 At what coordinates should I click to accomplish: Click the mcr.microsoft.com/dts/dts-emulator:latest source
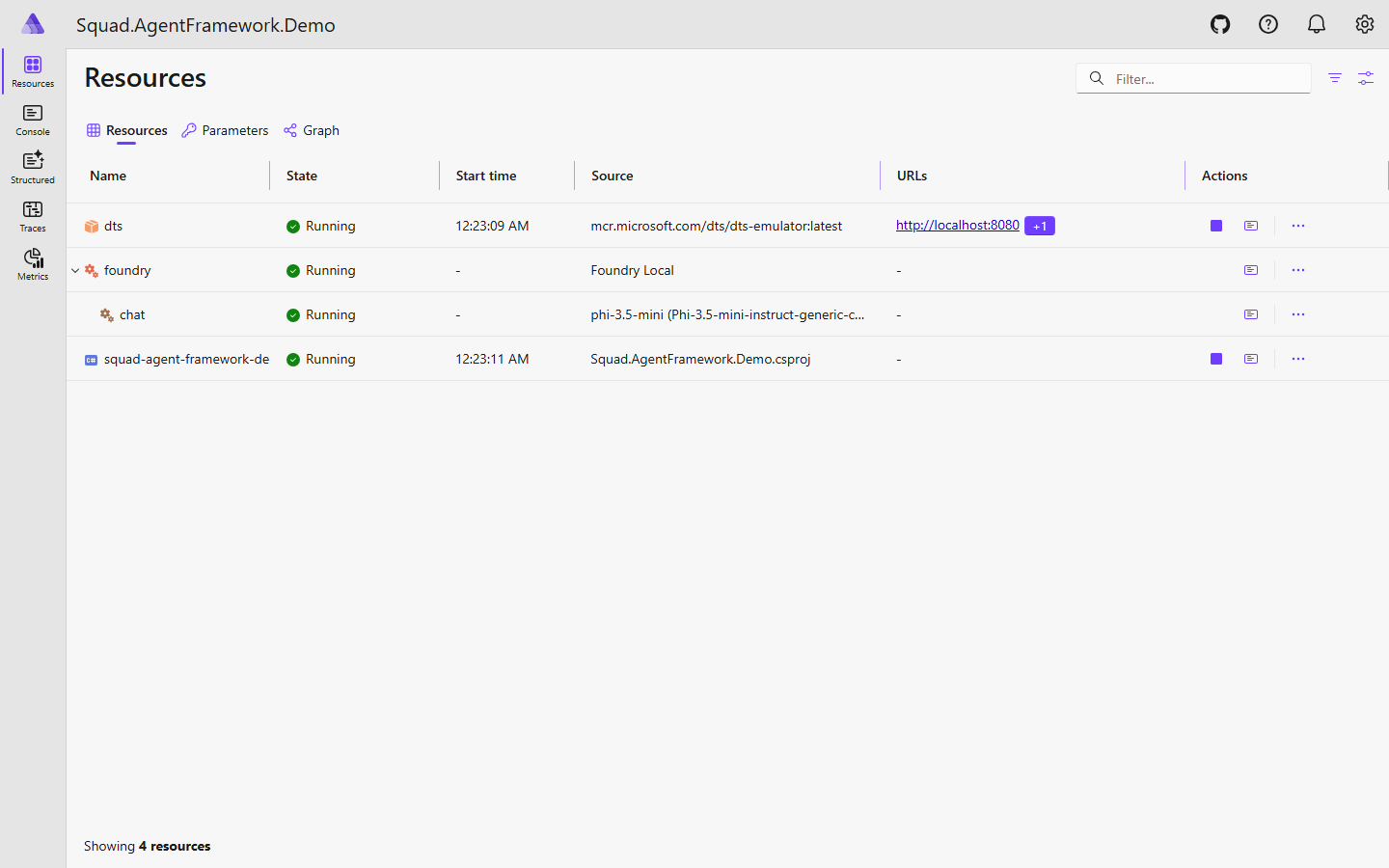717,226
